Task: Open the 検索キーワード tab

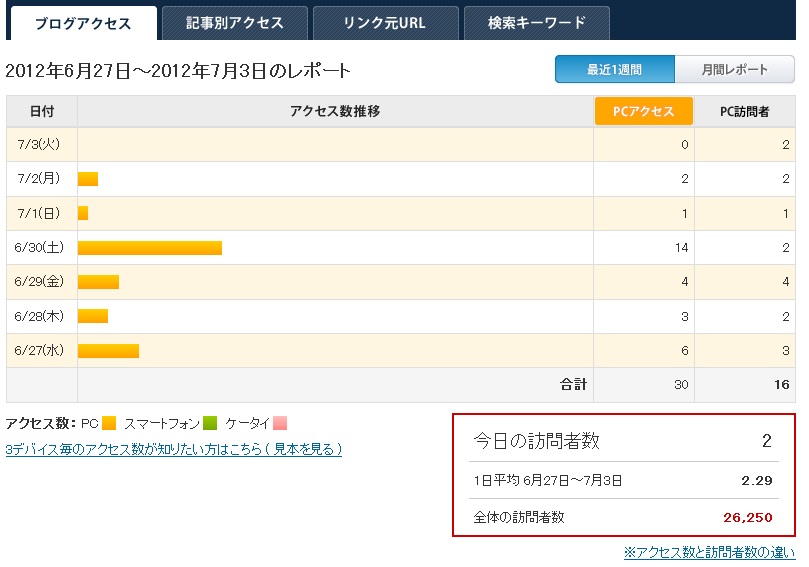Action: pos(537,23)
